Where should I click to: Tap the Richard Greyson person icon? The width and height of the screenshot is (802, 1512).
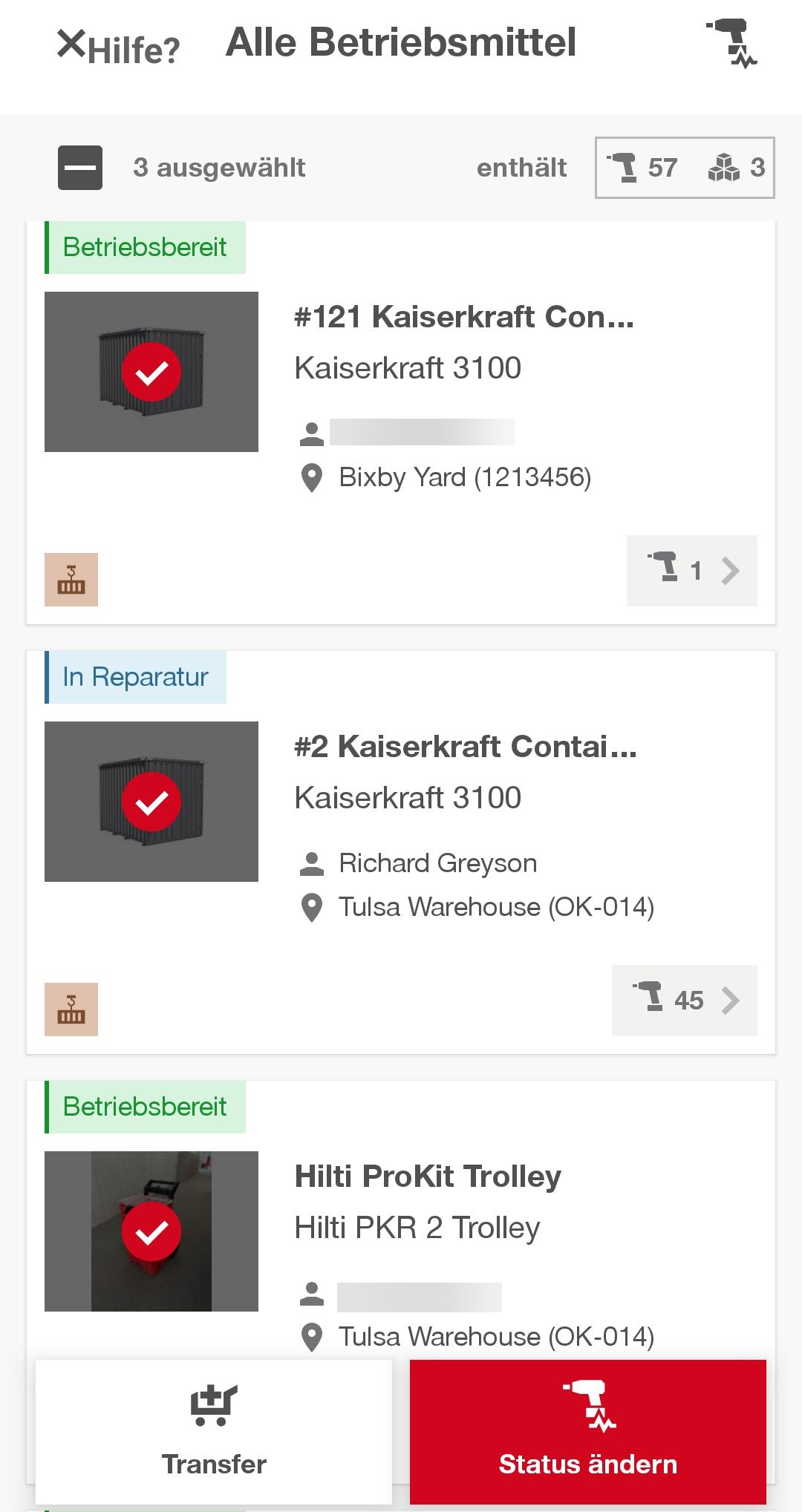tap(312, 863)
